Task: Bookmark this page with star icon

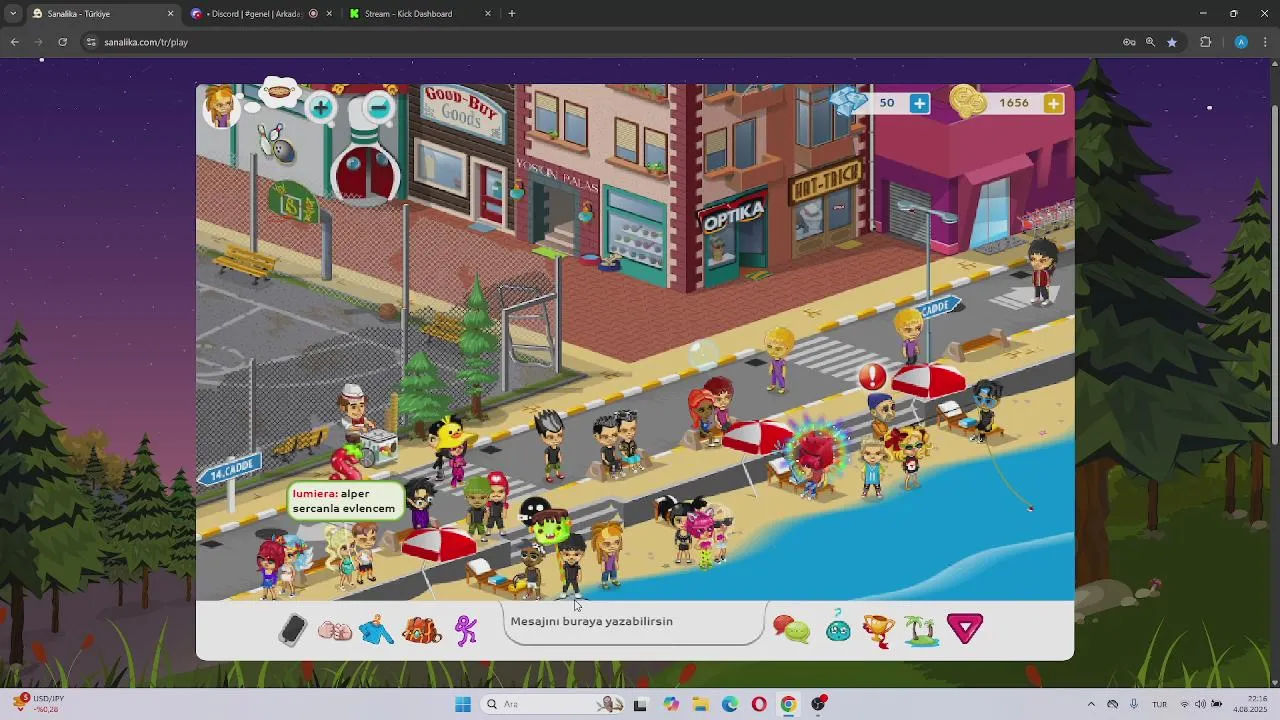Action: pos(1172,42)
